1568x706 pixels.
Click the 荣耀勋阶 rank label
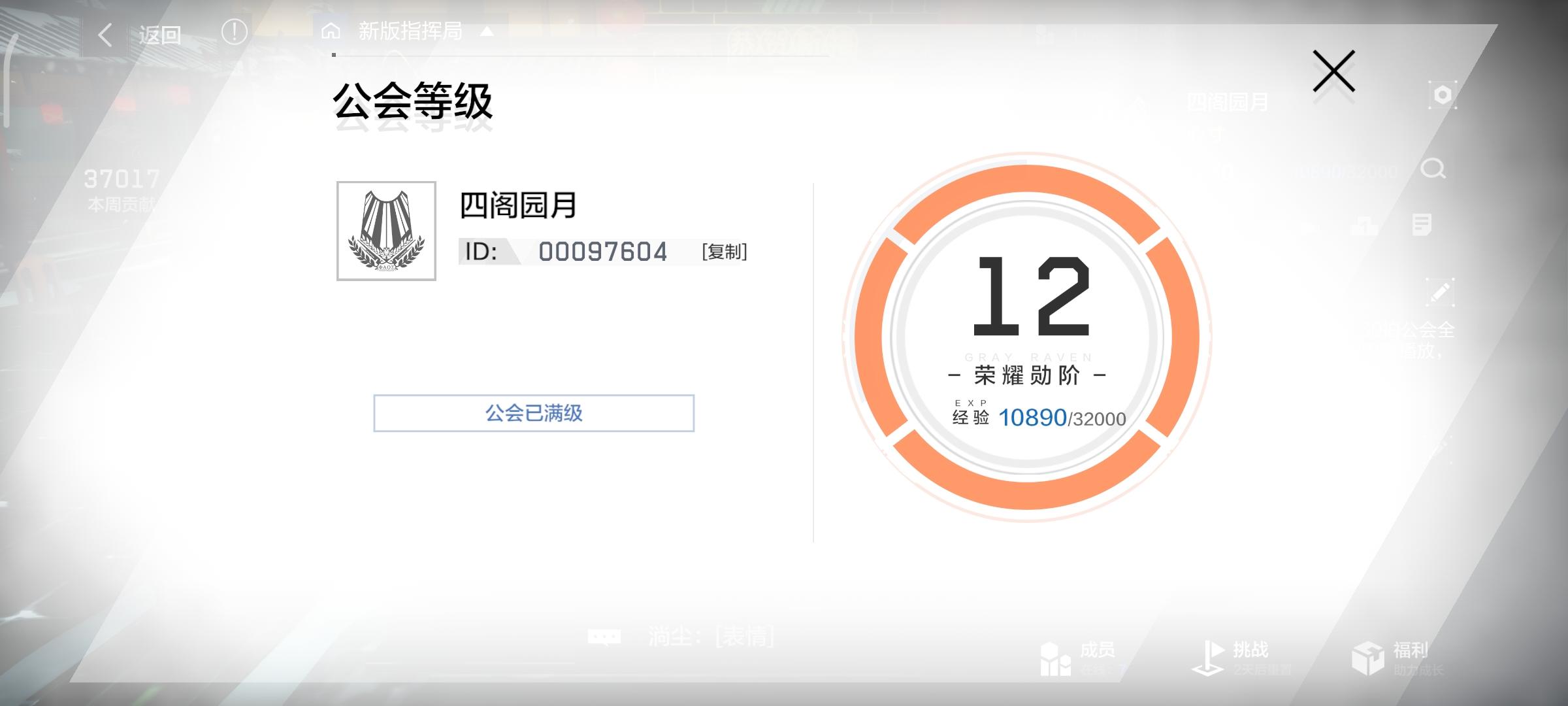(1026, 375)
